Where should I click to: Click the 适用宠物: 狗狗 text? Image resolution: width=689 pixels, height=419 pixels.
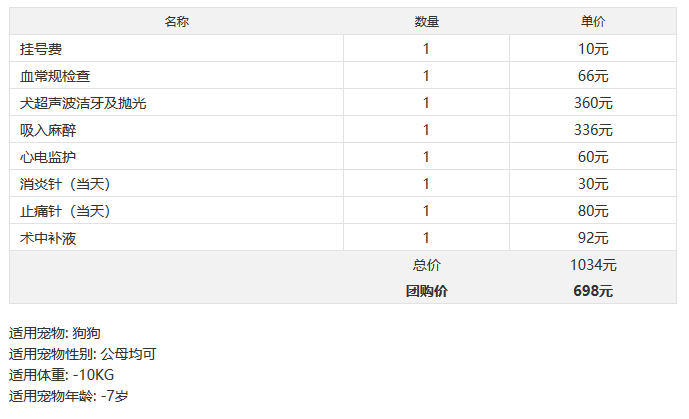[55, 333]
